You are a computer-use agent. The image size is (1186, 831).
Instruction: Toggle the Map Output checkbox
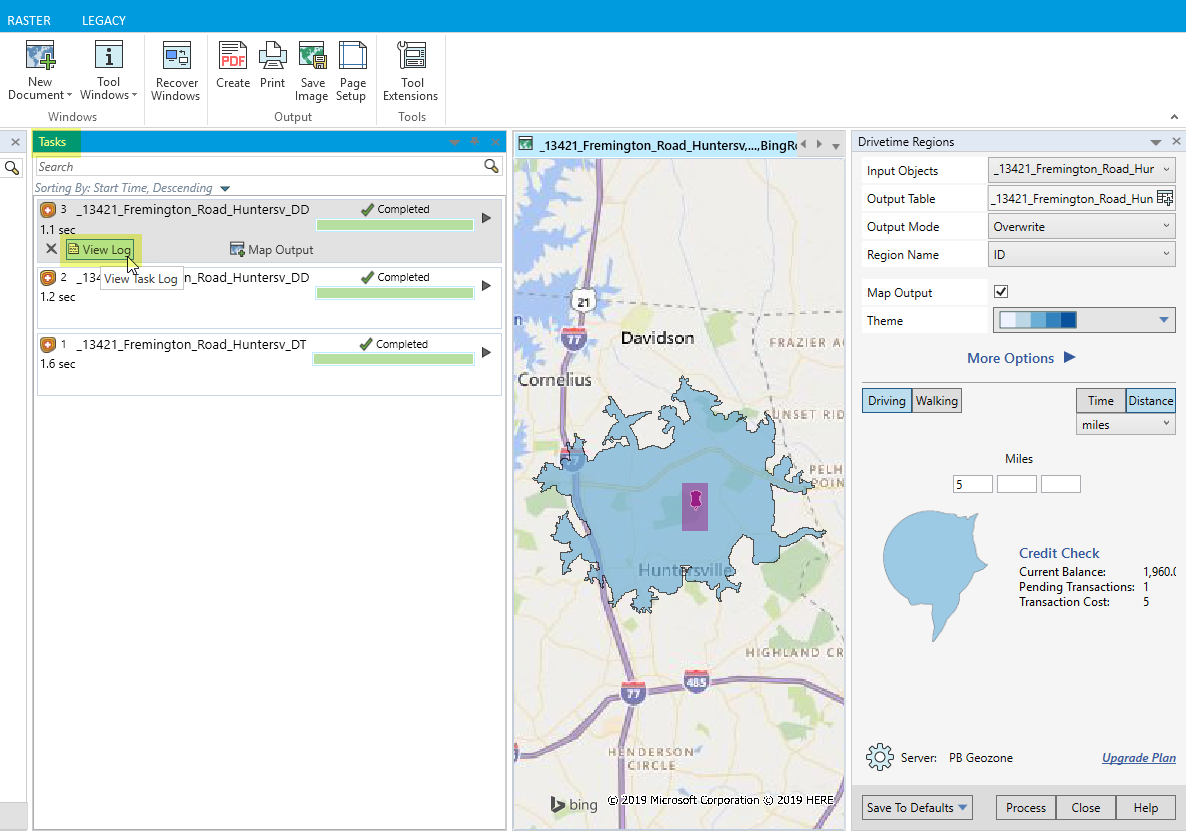coord(1001,292)
